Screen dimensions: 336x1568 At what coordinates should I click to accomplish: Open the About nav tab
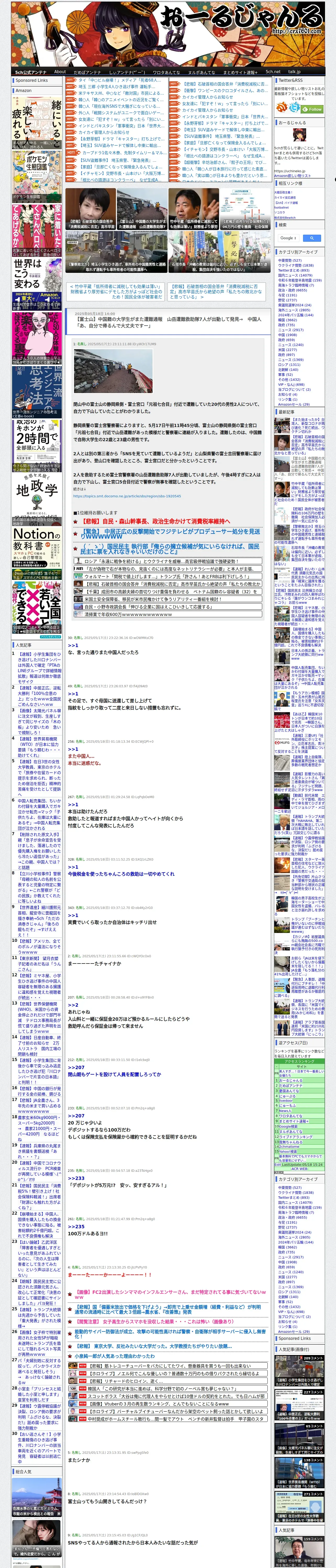click(x=60, y=72)
